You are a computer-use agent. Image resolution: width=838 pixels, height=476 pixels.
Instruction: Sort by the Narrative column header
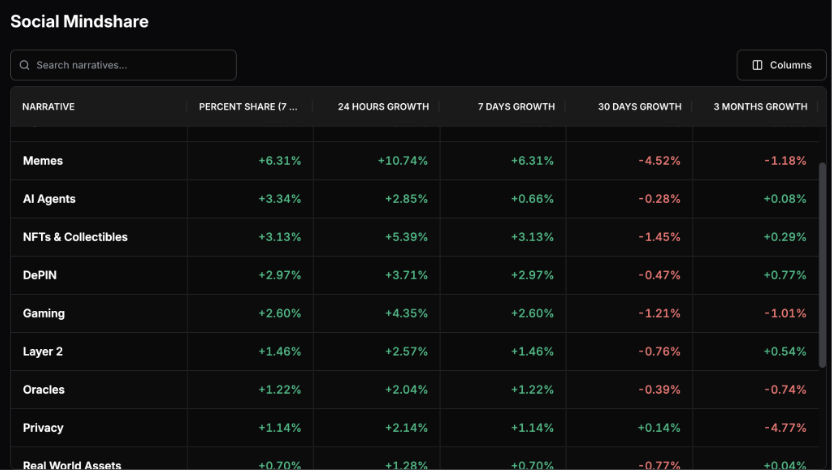pyautogui.click(x=49, y=107)
